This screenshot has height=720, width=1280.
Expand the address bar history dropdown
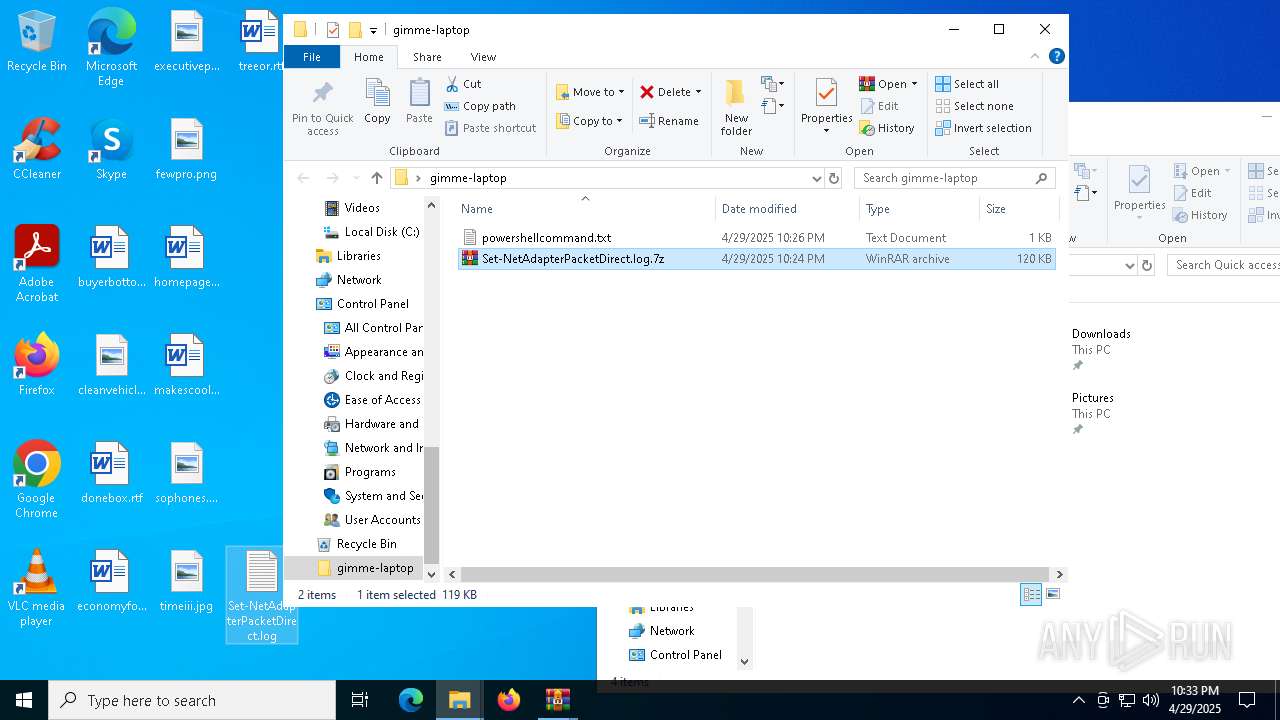coord(817,178)
